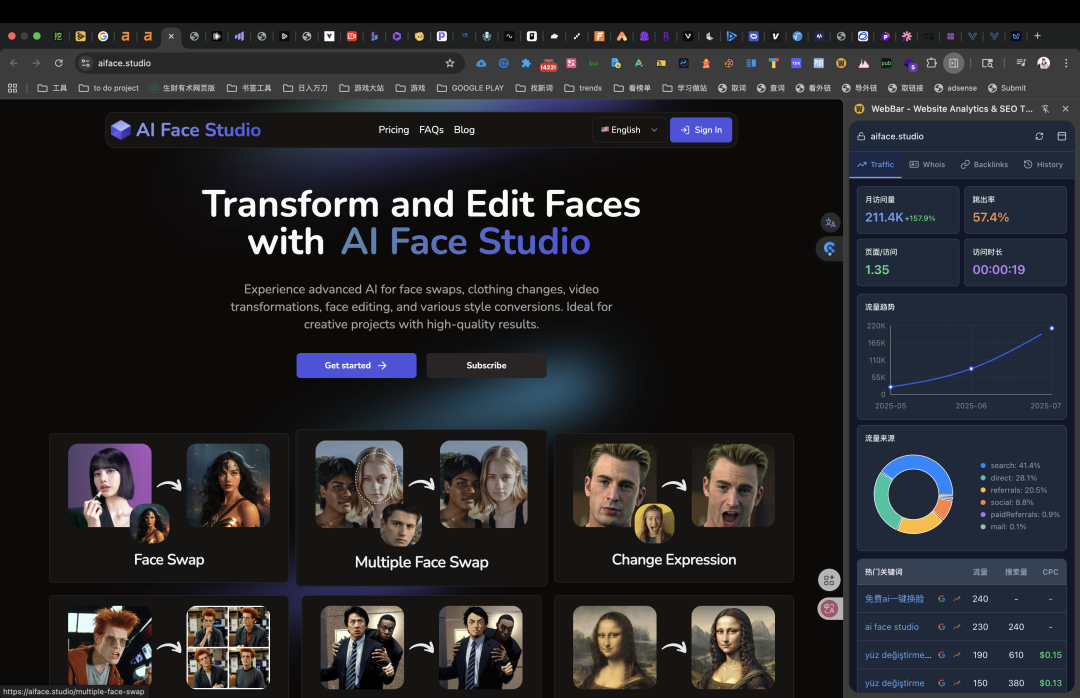The width and height of the screenshot is (1080, 698).
Task: Open the GOOGLE PLAY bookmarks folder
Action: pyautogui.click(x=470, y=88)
